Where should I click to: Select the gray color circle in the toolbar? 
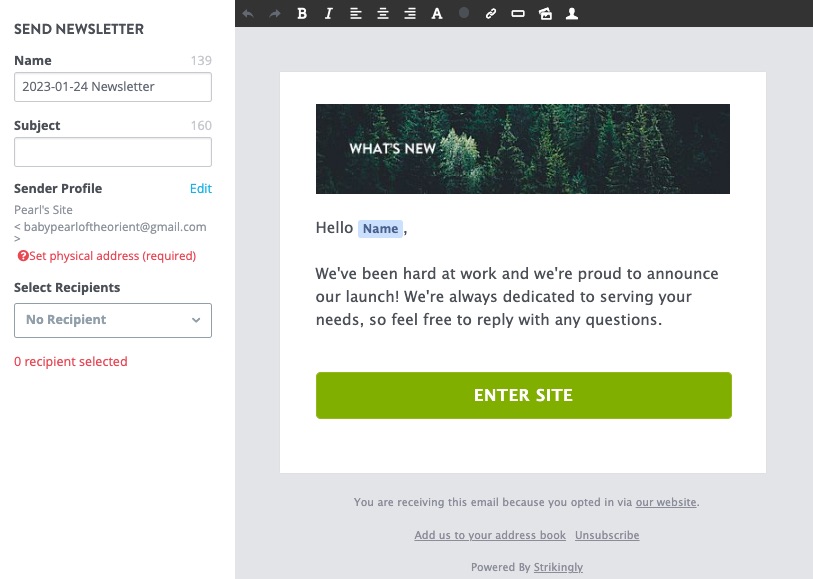coord(464,13)
